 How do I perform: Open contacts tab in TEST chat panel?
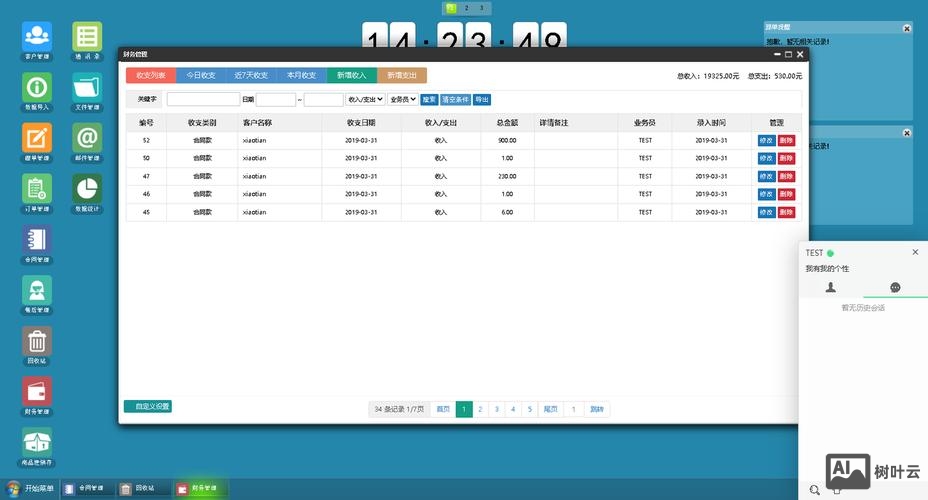pyautogui.click(x=830, y=287)
